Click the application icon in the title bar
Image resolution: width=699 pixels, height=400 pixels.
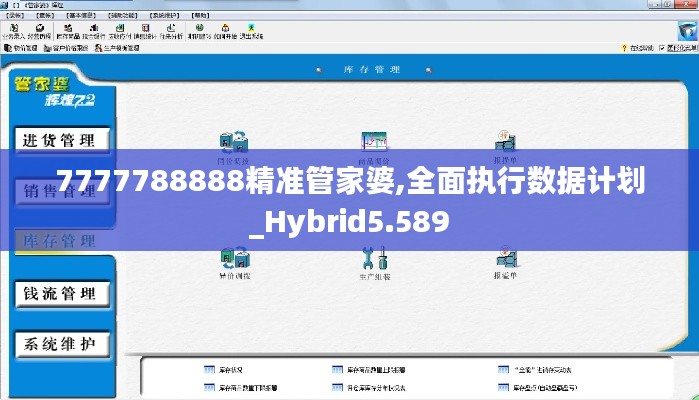pos(4,4)
